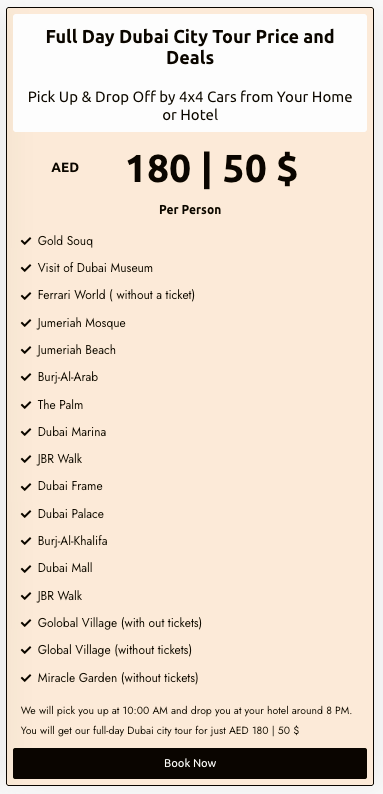Click the Per Person label

(190, 210)
